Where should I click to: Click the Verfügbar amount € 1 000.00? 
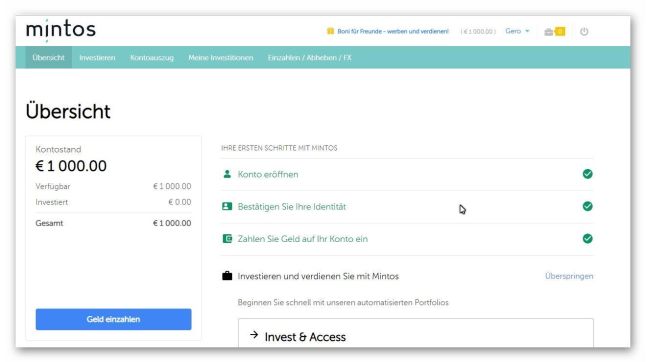[x=172, y=186]
